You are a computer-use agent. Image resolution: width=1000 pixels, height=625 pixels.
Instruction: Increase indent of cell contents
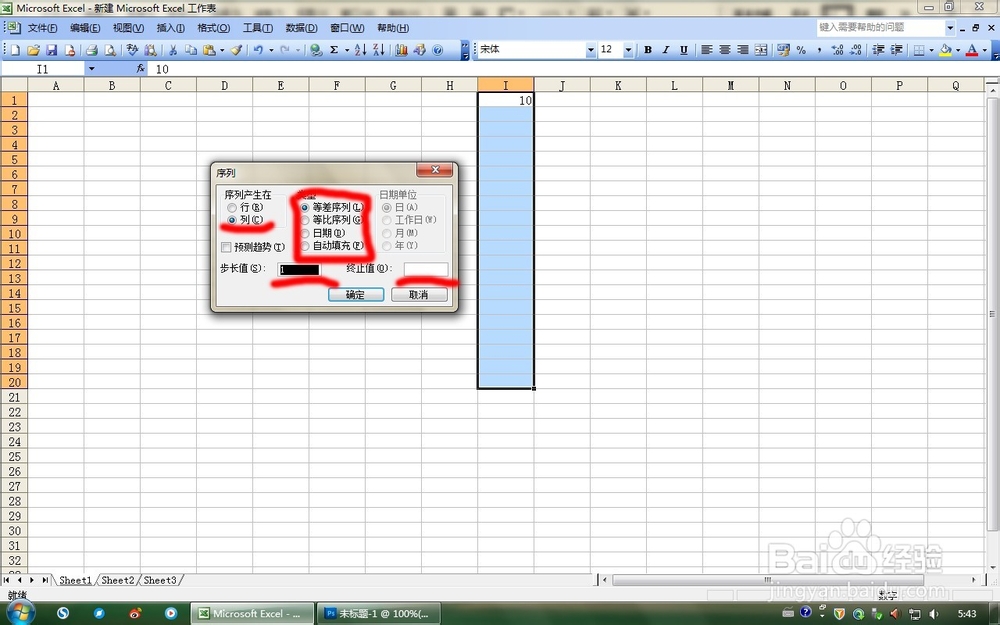[x=896, y=50]
